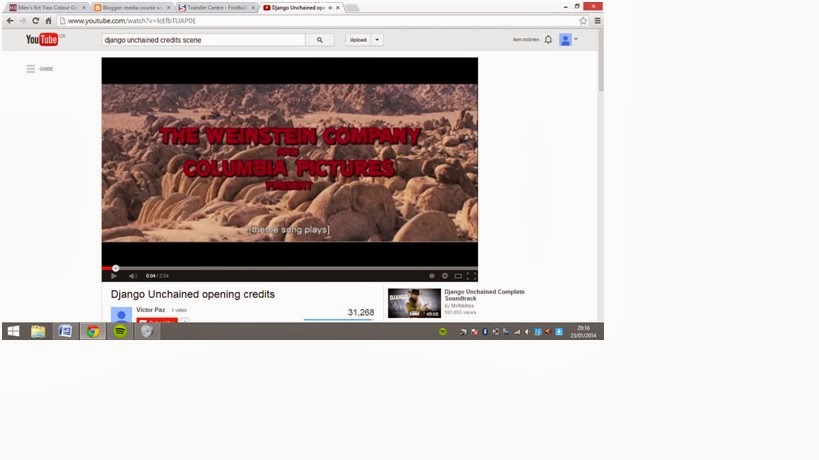Screen dimensions: 819x460
Task: Click the Upload button
Action: 358,40
